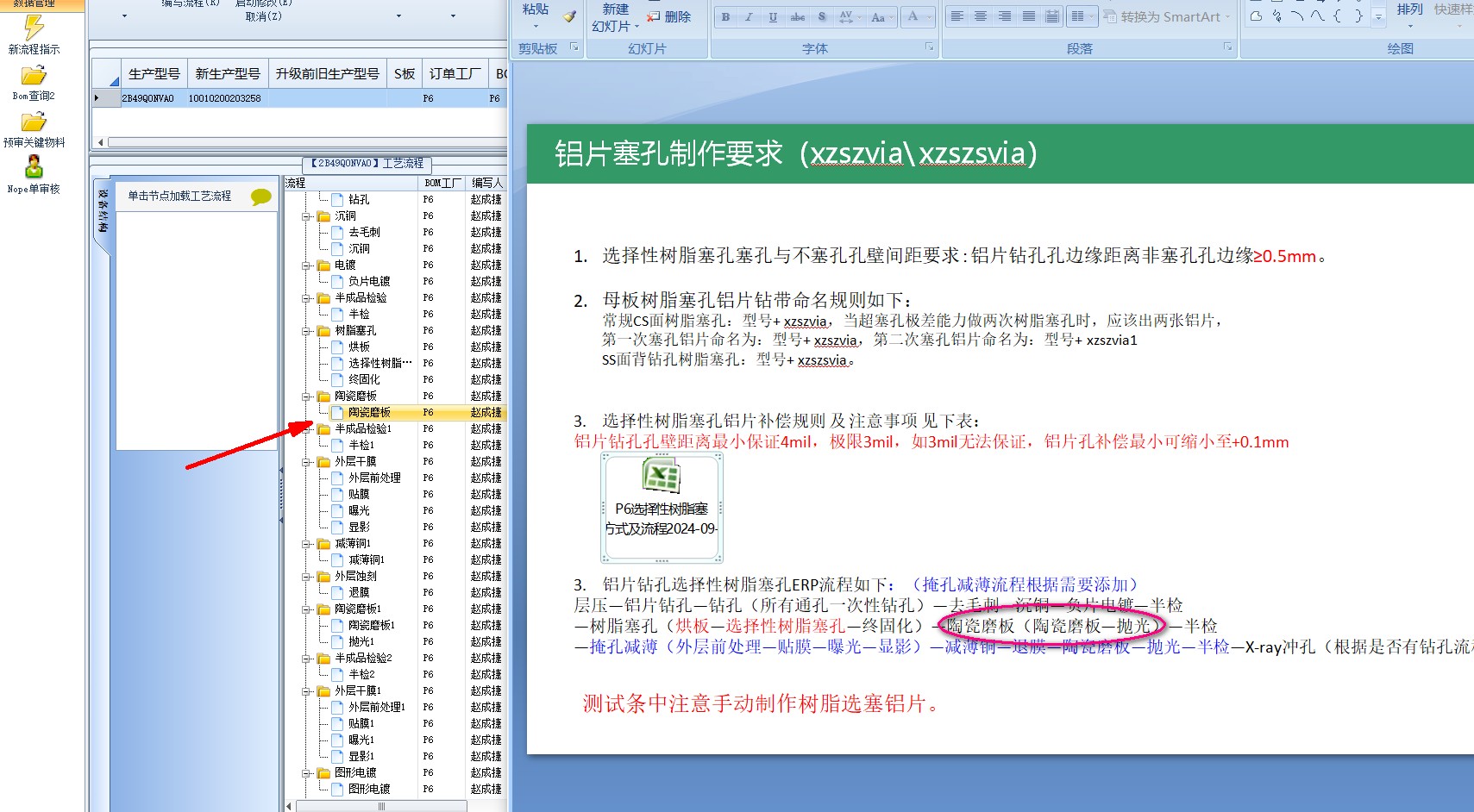Justify text in paragraph group
The height and width of the screenshot is (812, 1474).
[x=1029, y=16]
